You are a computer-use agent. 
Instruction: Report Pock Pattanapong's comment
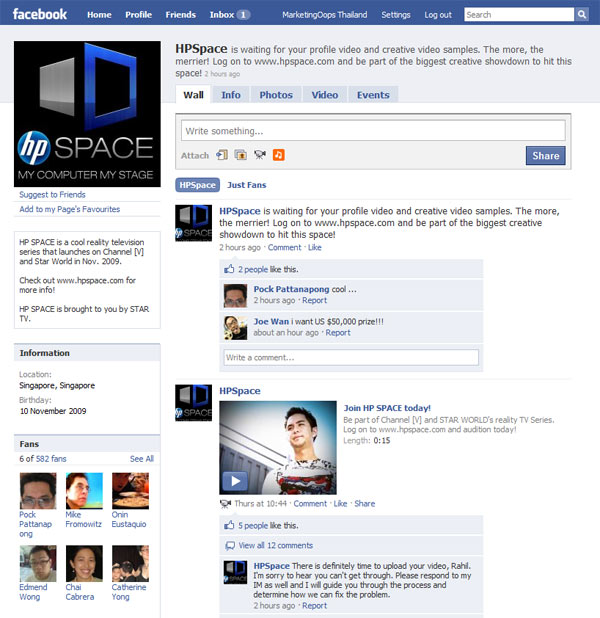(314, 300)
